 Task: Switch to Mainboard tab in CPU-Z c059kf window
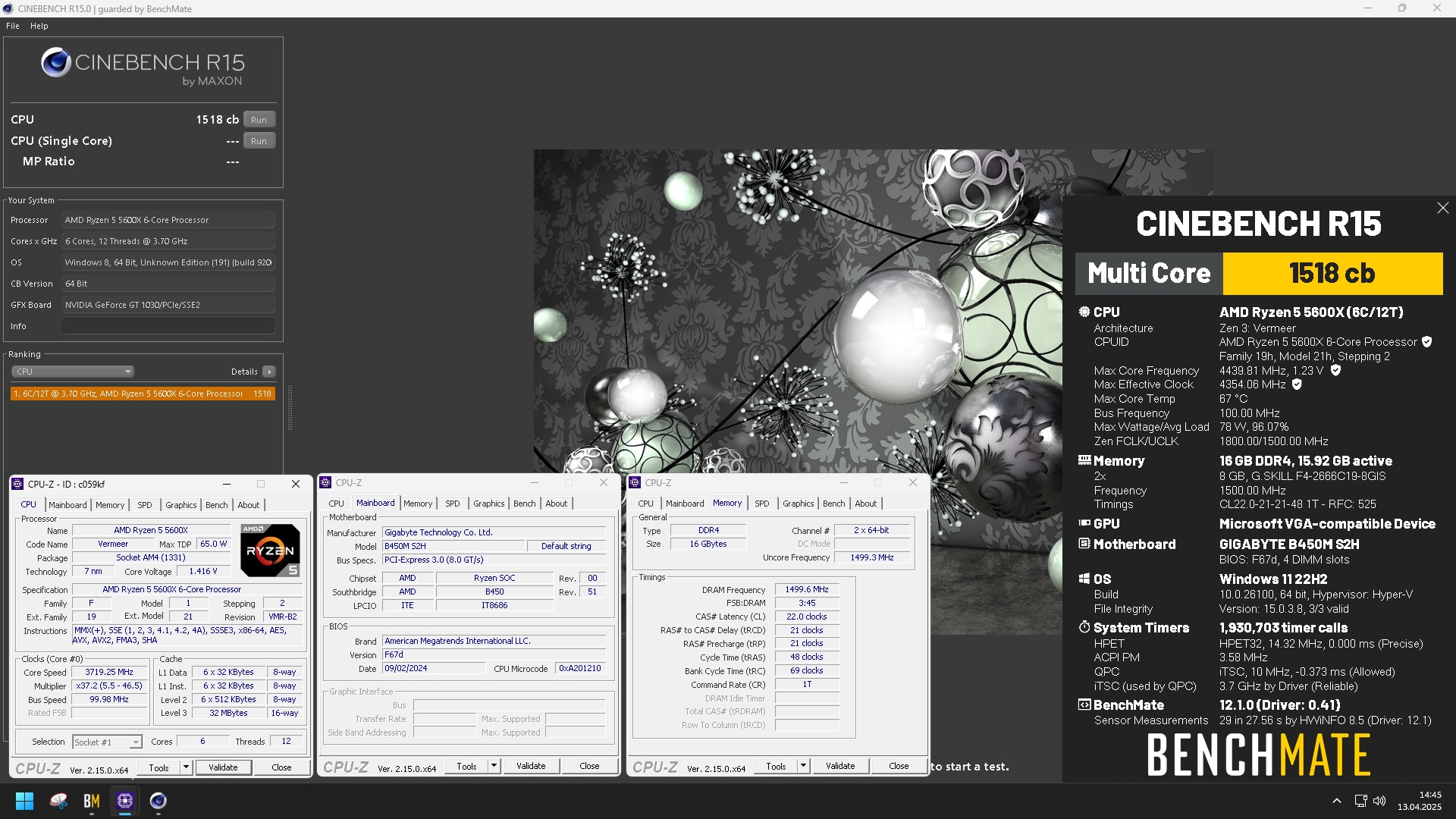click(67, 505)
